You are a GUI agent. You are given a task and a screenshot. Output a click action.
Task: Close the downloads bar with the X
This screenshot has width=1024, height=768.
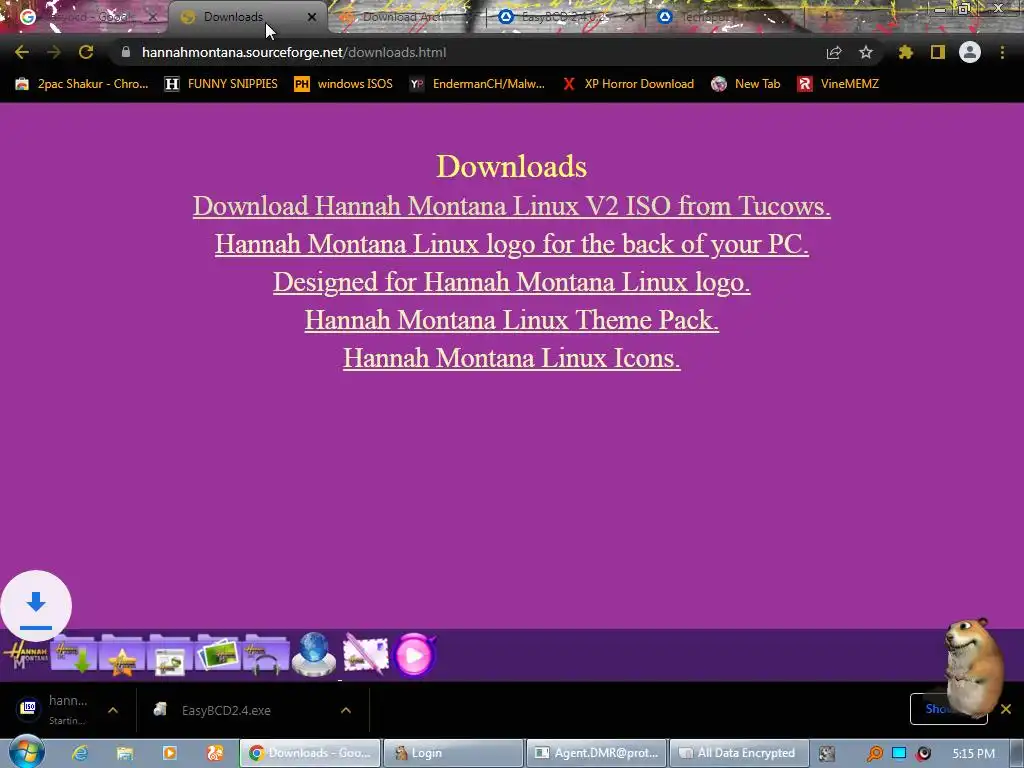point(1006,709)
